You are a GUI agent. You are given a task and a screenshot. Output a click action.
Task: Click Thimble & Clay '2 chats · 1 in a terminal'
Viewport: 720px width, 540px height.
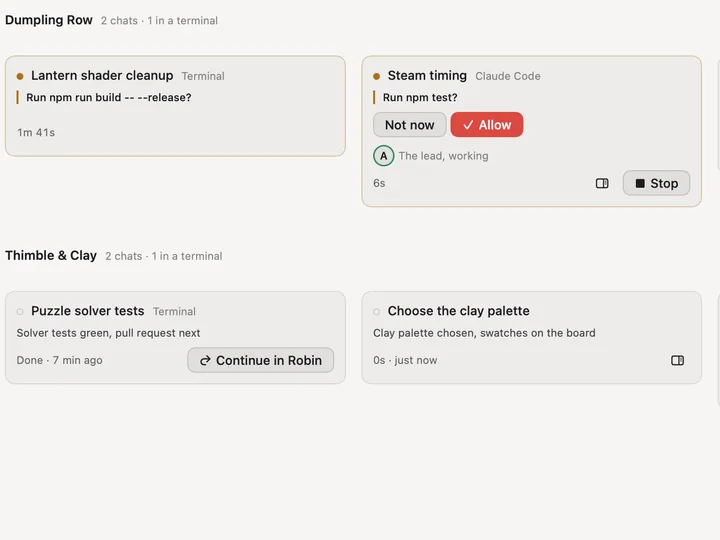pyautogui.click(x=163, y=256)
